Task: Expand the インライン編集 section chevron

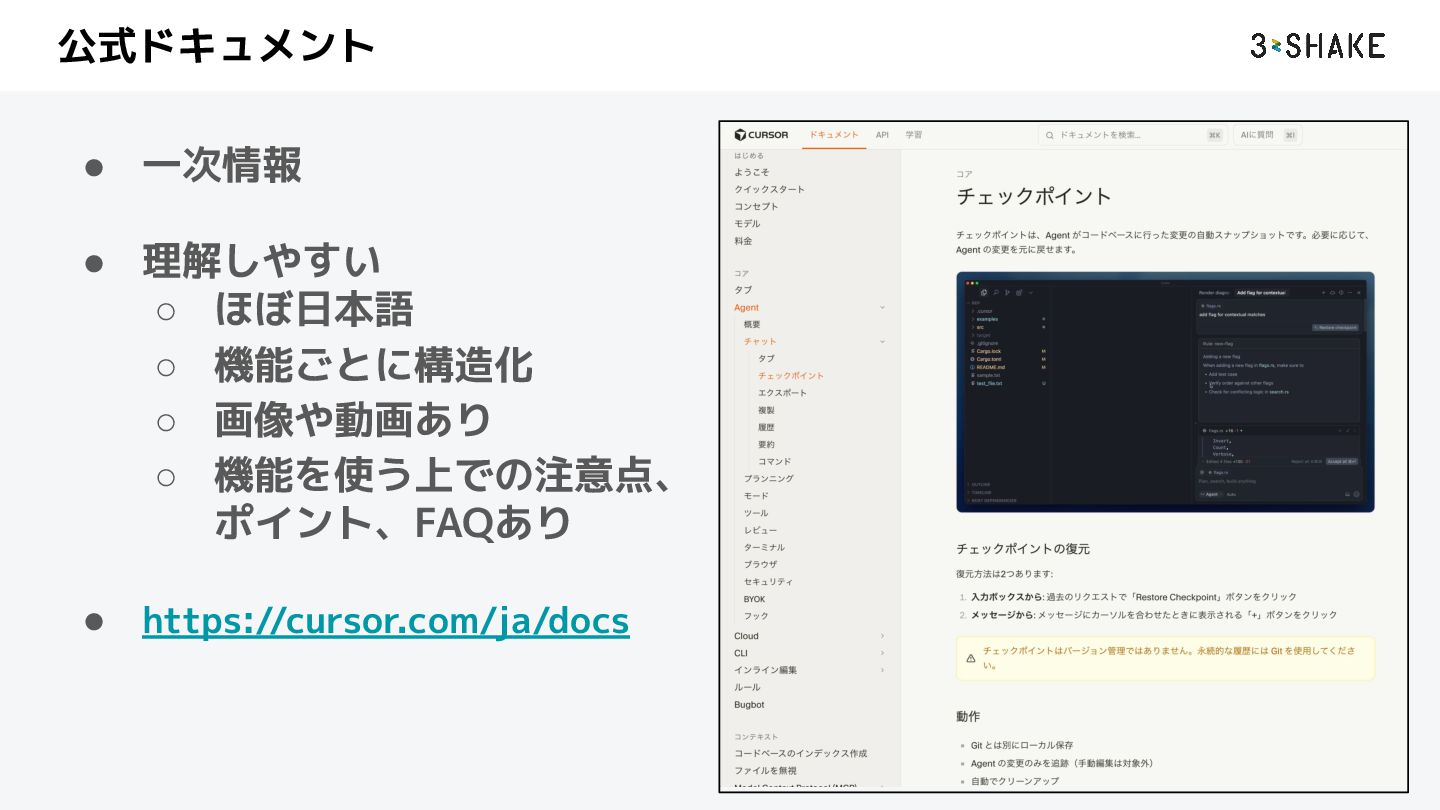Action: coord(882,670)
